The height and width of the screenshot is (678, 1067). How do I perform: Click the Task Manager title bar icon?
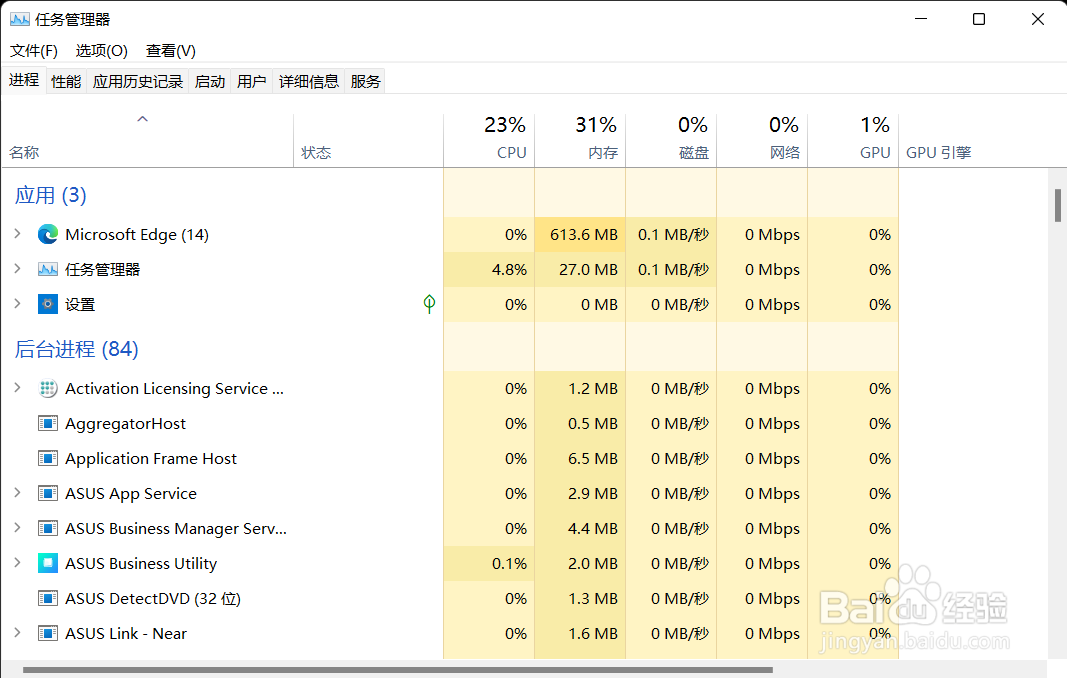pos(20,19)
